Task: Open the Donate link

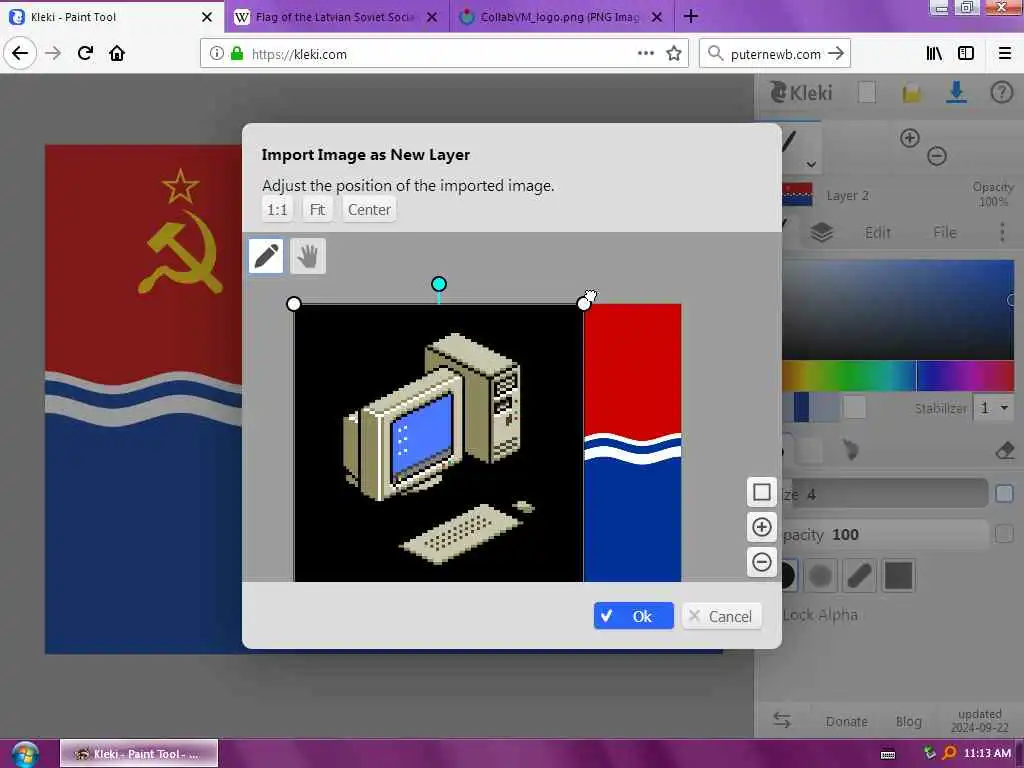Action: [x=846, y=721]
